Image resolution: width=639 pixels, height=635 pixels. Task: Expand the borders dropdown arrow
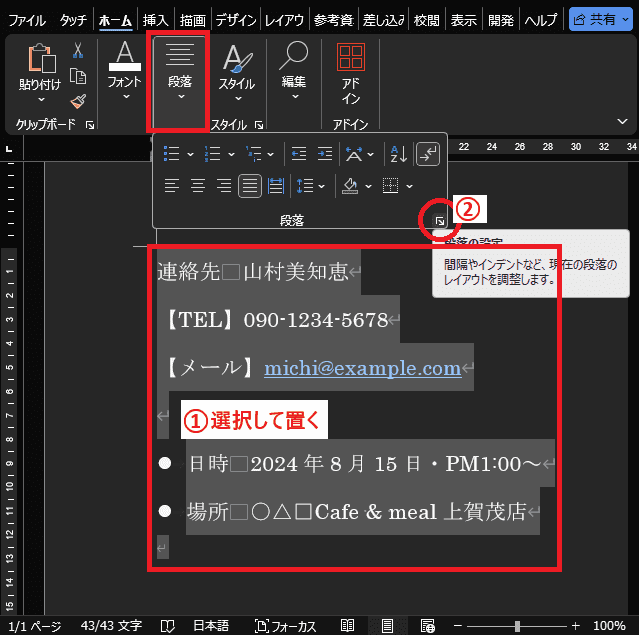(410, 185)
